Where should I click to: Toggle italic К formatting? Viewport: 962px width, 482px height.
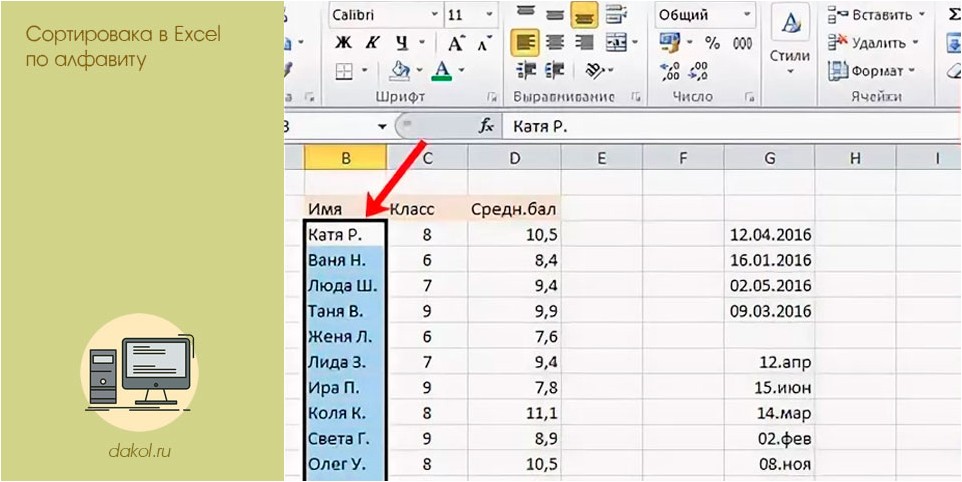372,43
